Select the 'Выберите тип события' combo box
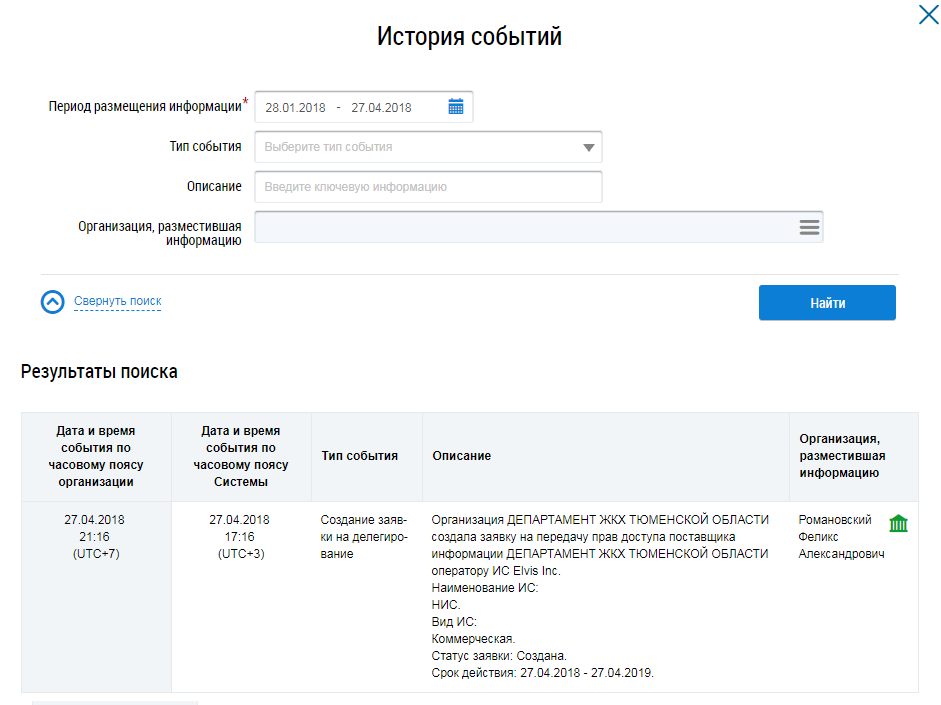Screen dimensions: 941x705 [x=420, y=147]
